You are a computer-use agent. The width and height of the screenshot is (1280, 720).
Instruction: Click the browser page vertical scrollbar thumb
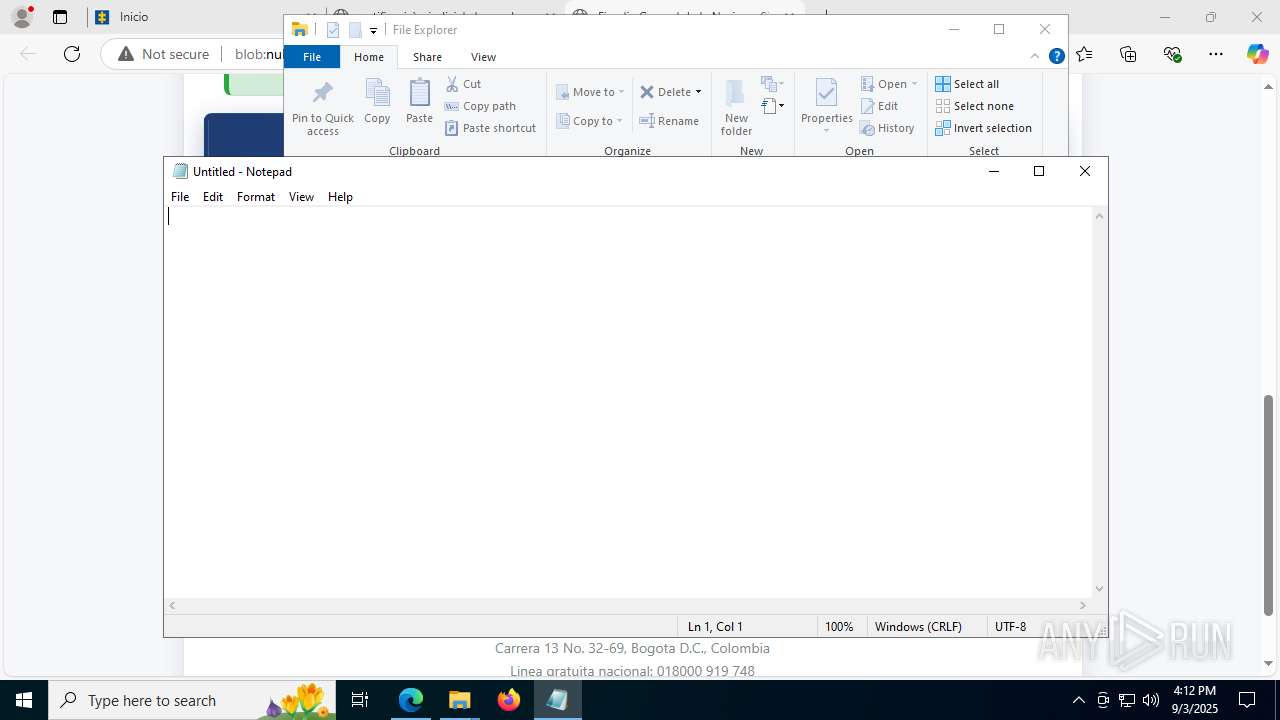(1269, 505)
